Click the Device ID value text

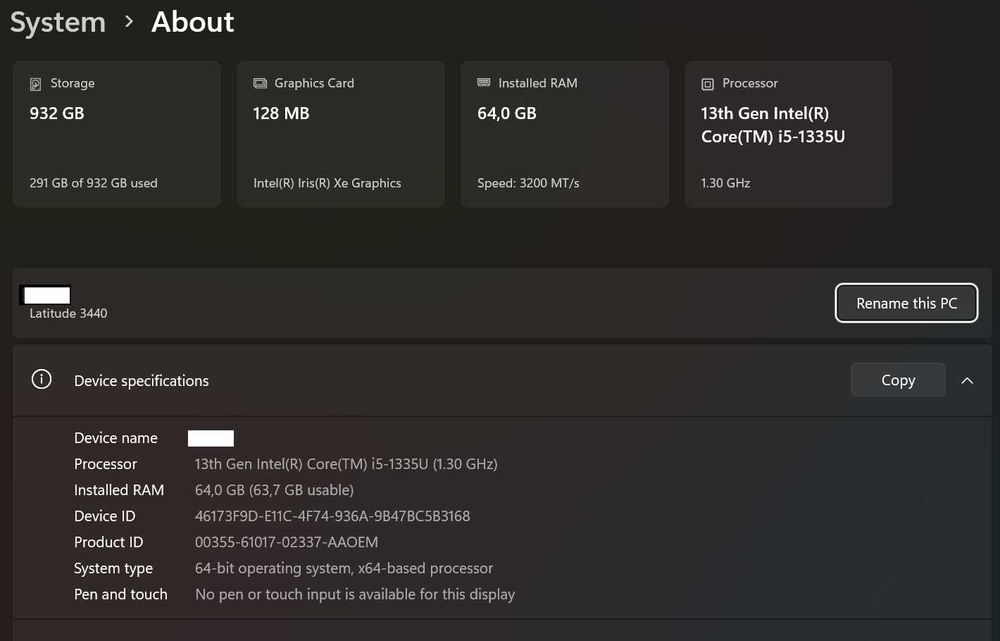(332, 516)
